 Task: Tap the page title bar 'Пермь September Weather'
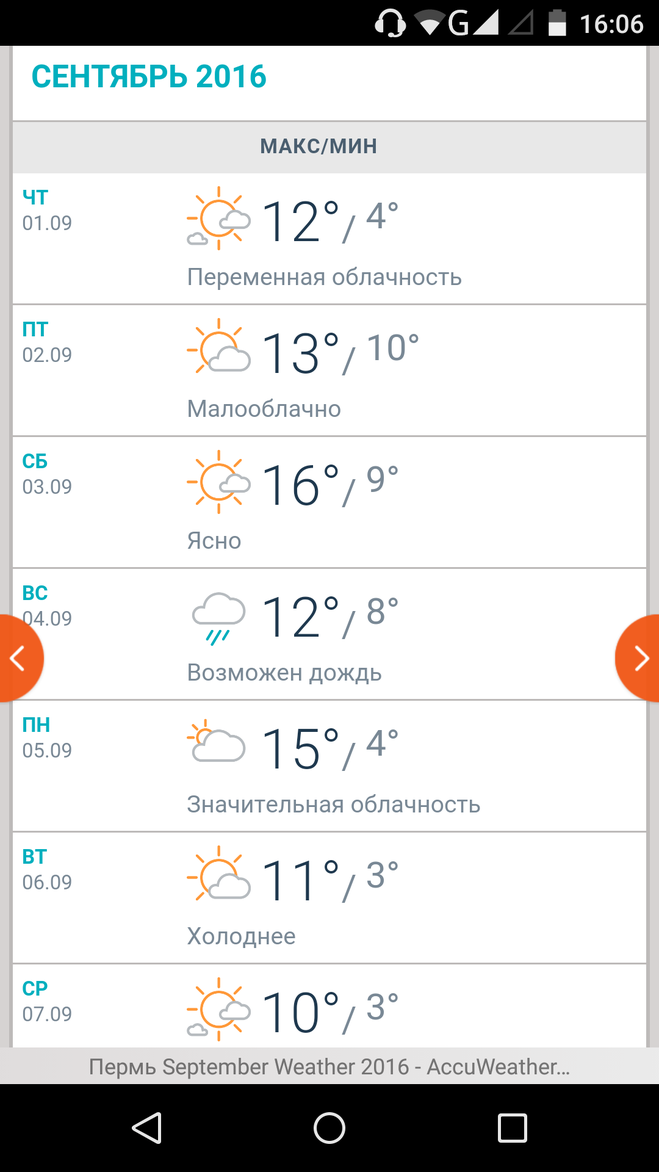coord(329,1067)
